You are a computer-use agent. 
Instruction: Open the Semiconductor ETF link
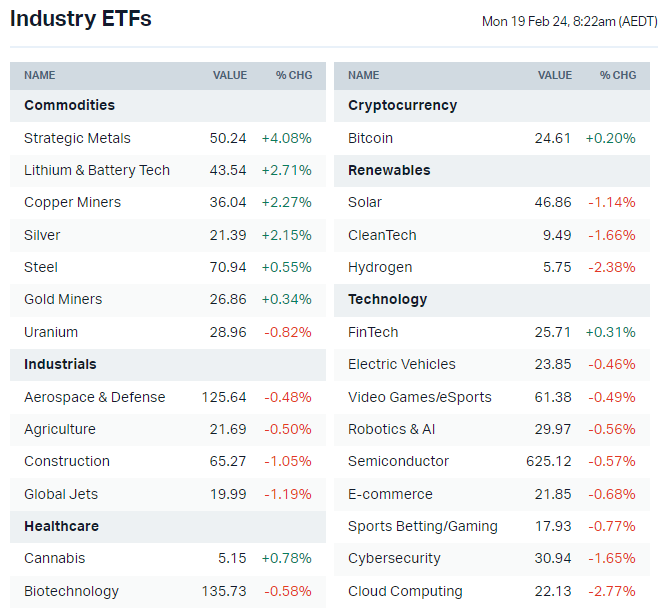398,461
